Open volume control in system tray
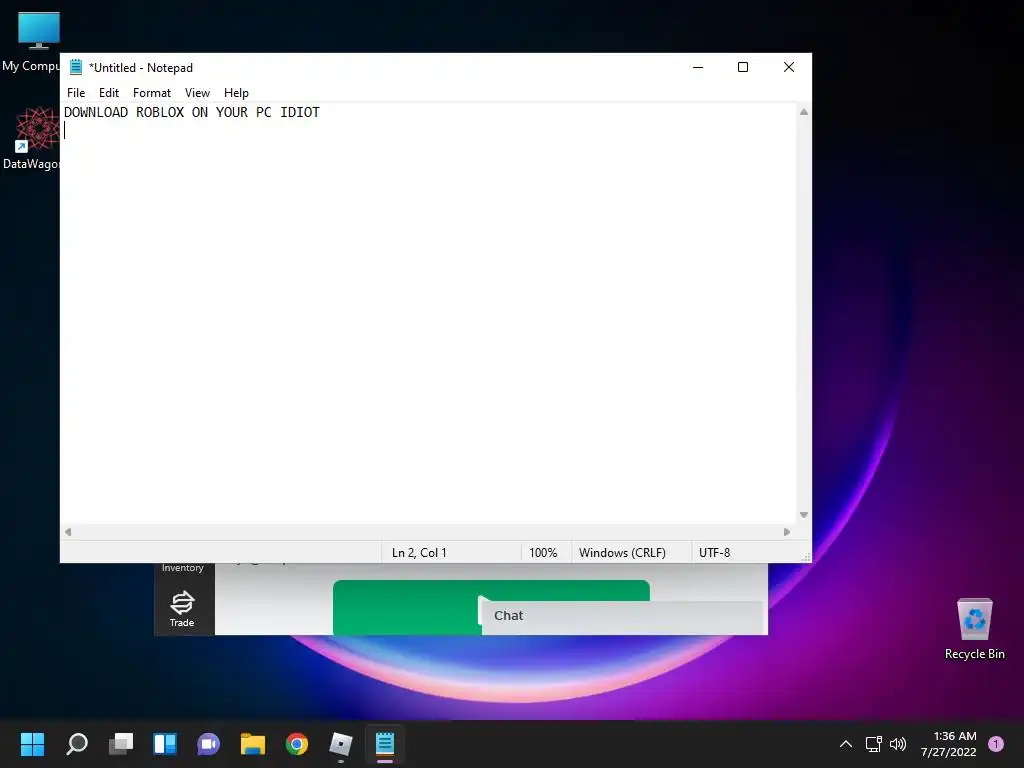 click(x=898, y=744)
